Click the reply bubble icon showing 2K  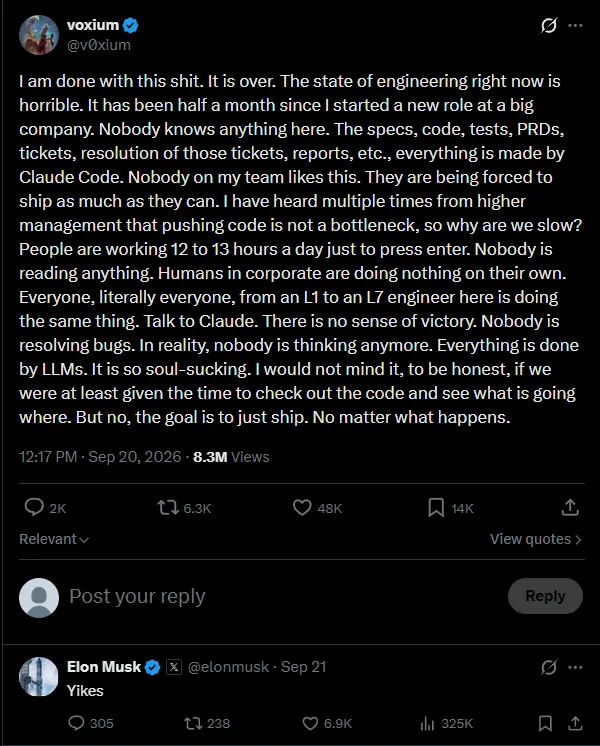click(x=34, y=507)
